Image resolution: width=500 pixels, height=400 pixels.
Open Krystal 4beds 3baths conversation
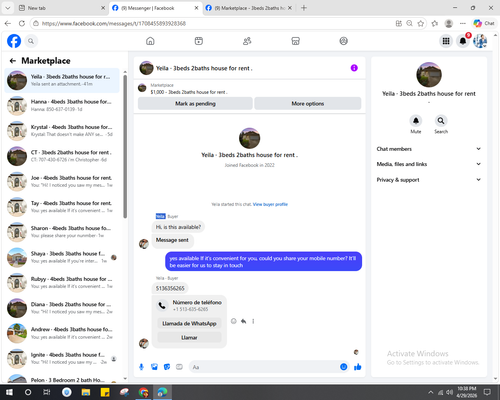62,131
